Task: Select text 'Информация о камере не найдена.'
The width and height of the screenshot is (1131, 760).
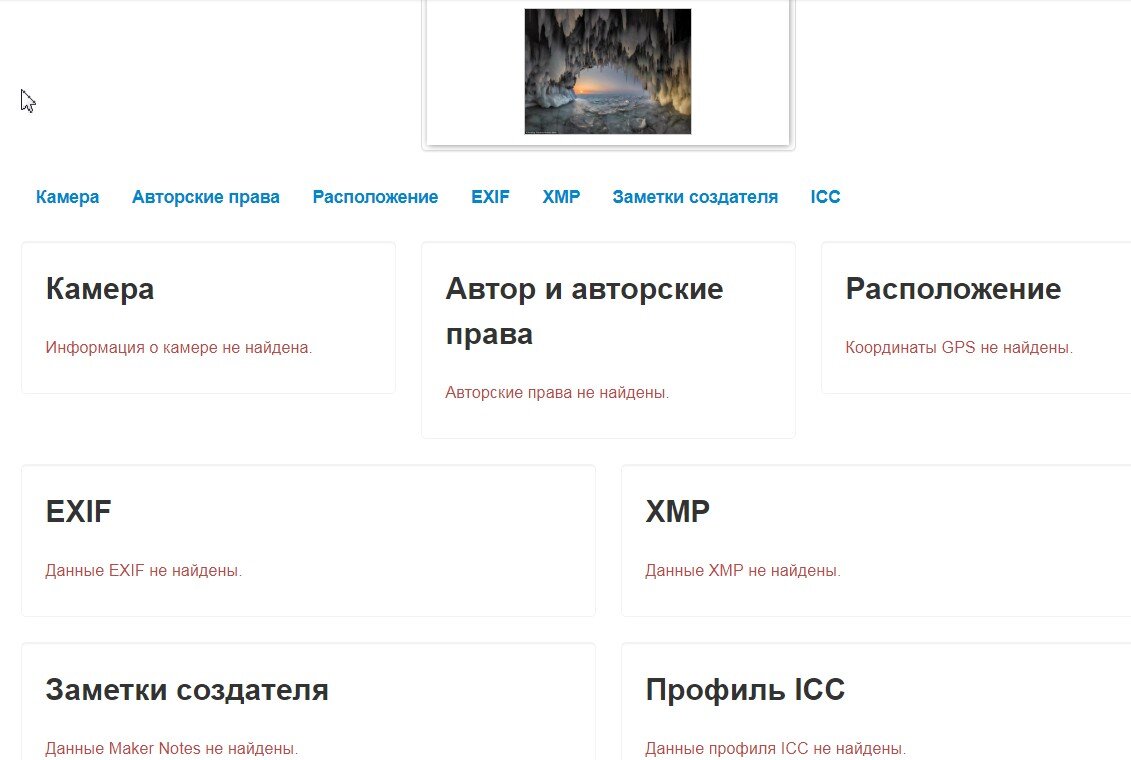Action: (x=179, y=348)
